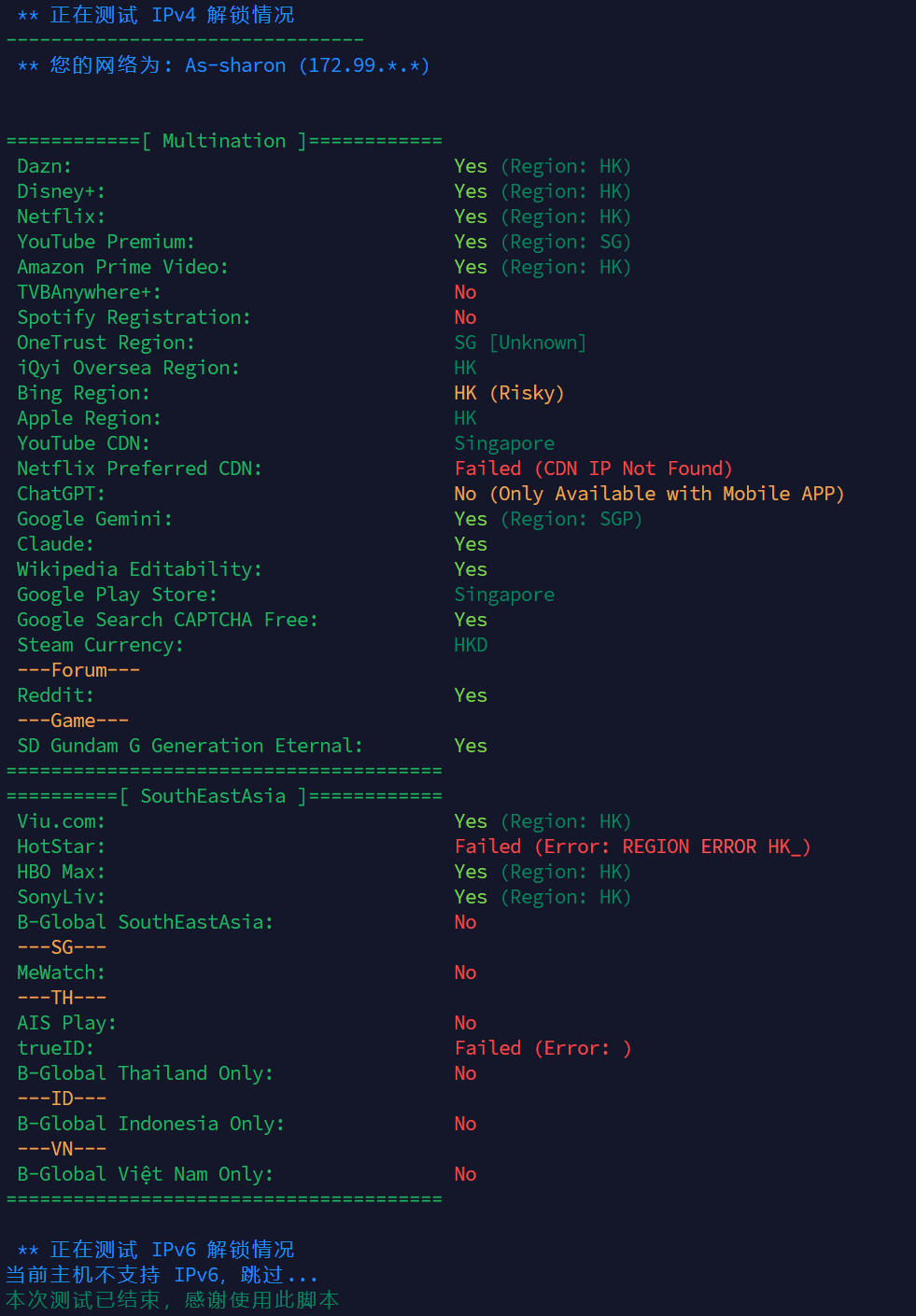Image resolution: width=916 pixels, height=1316 pixels.
Task: Click the ---TH--- country separator label
Action: [62, 998]
